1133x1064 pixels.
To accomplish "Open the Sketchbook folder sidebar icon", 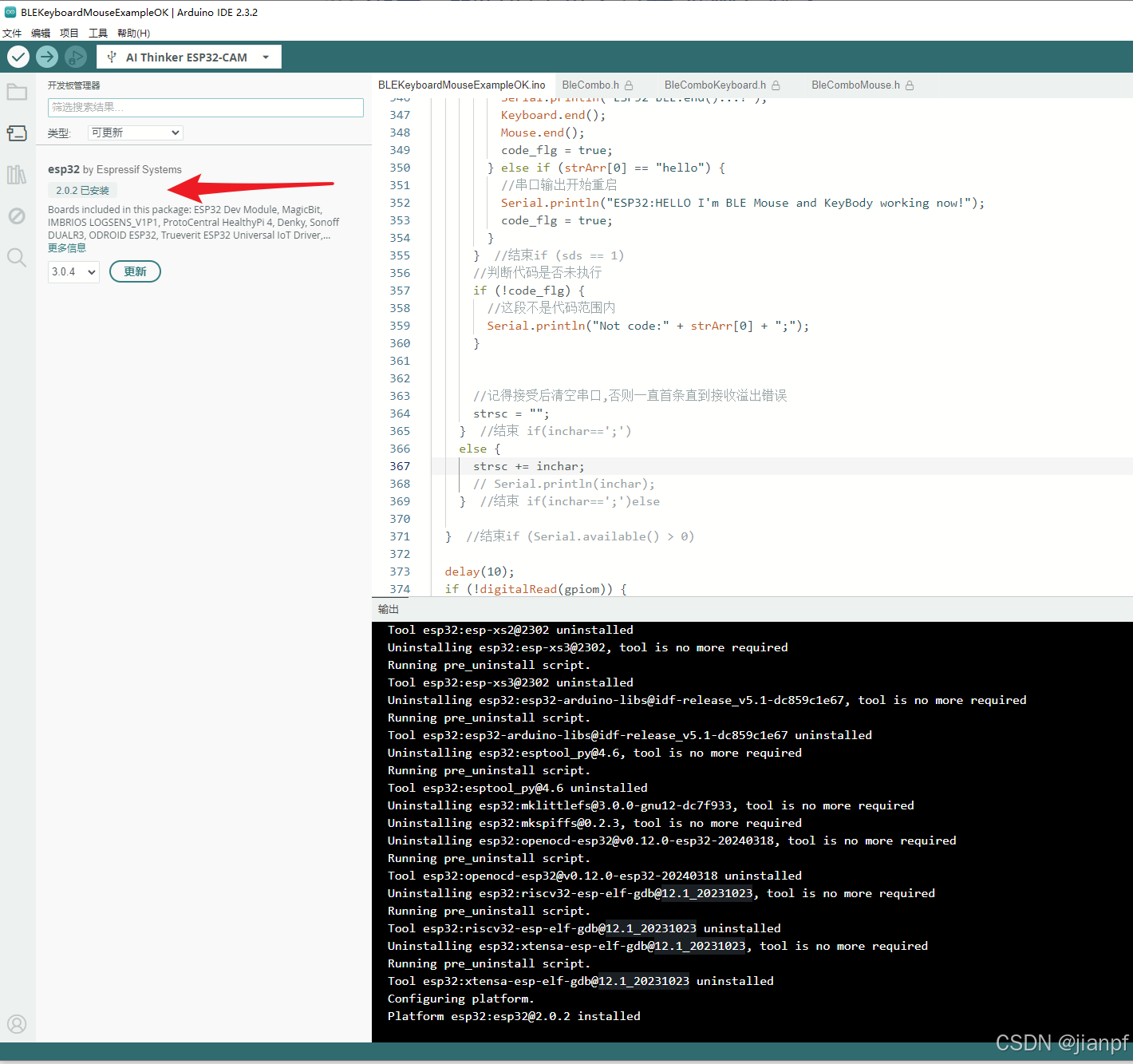I will (x=17, y=92).
